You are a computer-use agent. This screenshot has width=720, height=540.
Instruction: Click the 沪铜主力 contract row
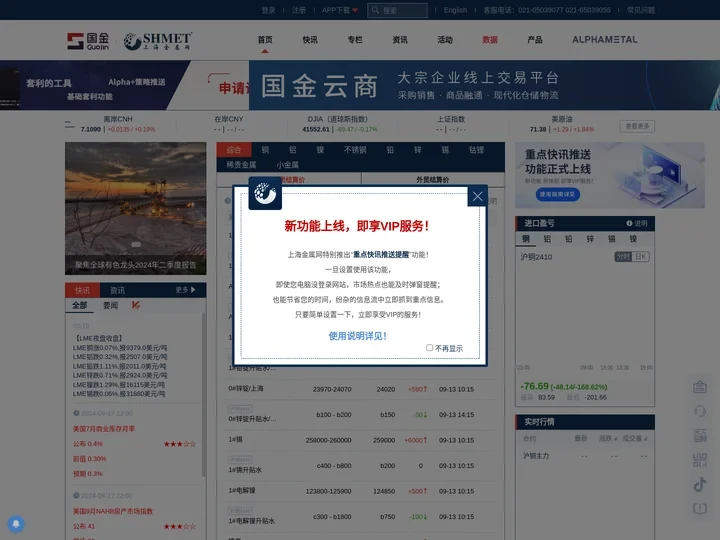click(585, 456)
